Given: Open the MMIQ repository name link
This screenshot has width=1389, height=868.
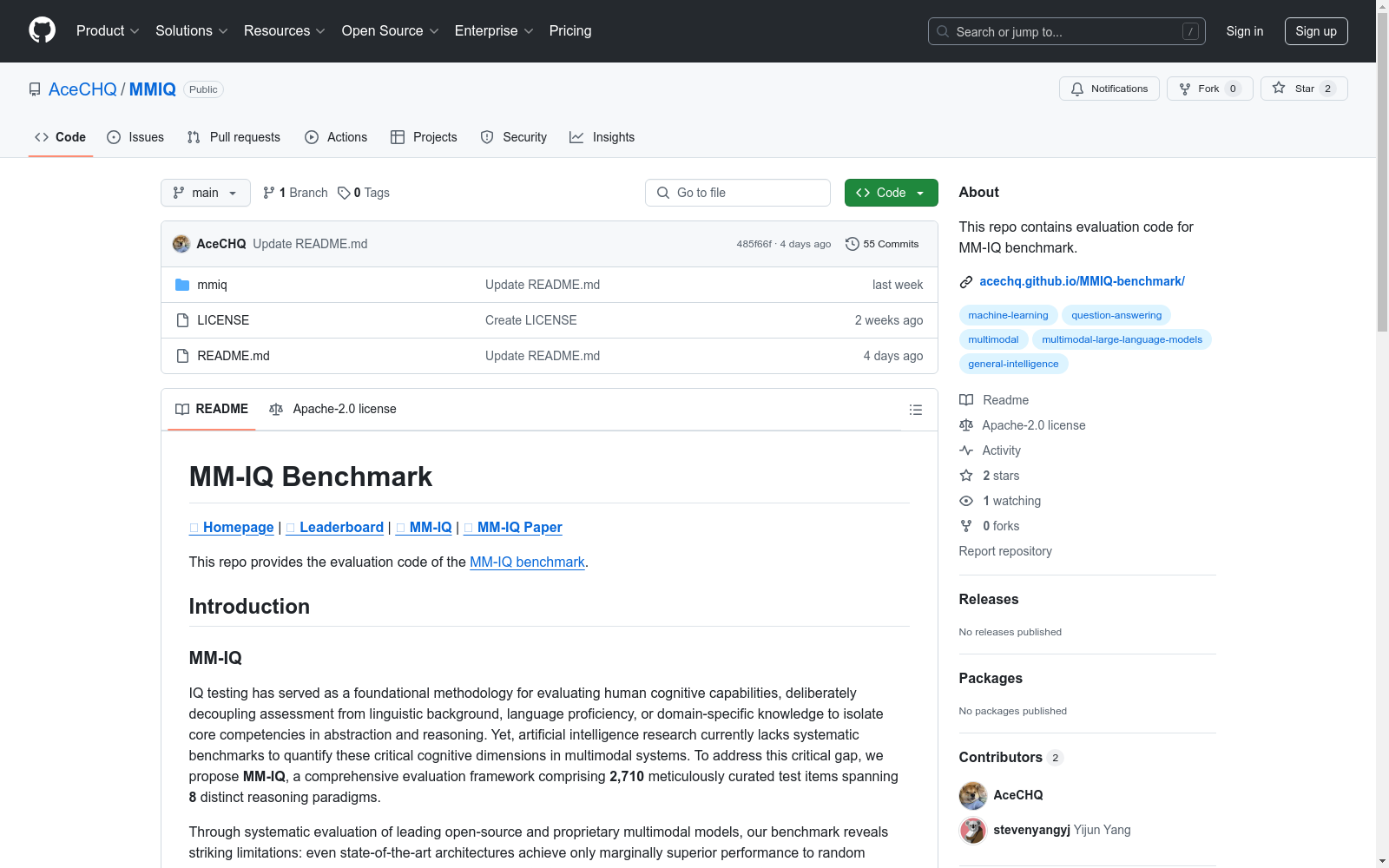Looking at the screenshot, I should coord(153,89).
